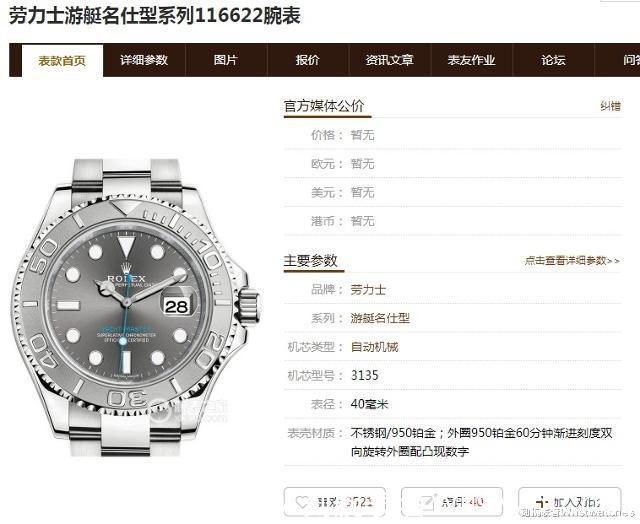The height and width of the screenshot is (524, 640).
Task: Open the 表款首页 tab
Action: (62, 60)
